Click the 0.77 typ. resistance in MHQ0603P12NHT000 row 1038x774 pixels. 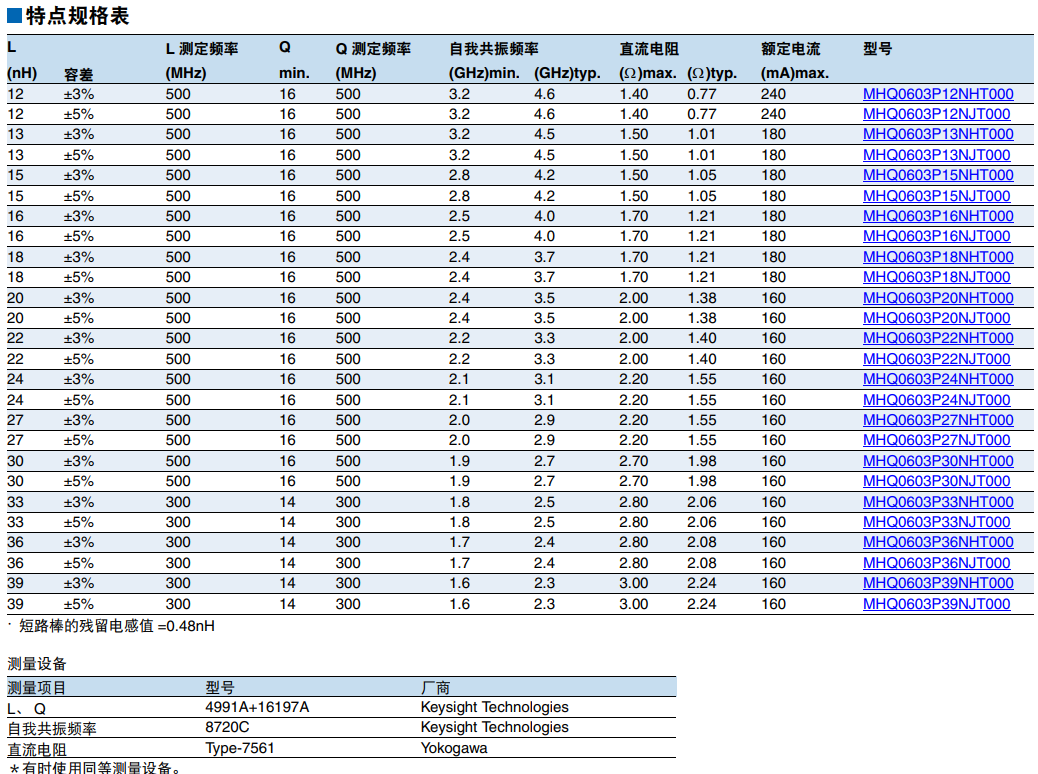point(702,94)
